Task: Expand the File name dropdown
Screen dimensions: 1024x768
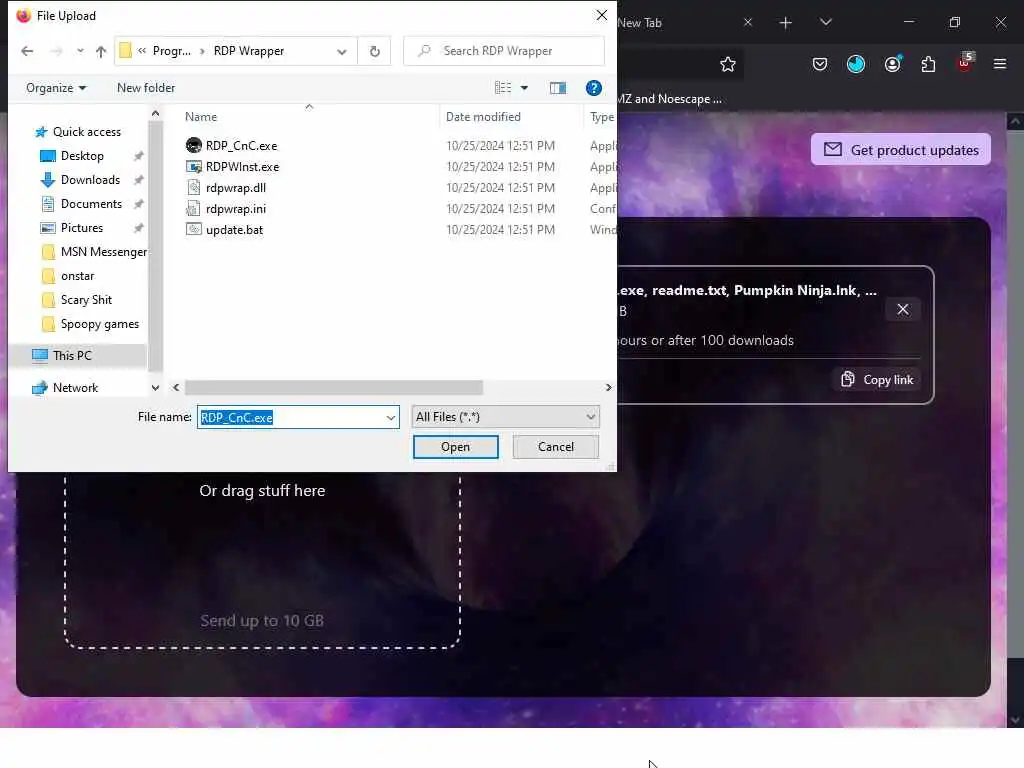Action: [x=391, y=417]
